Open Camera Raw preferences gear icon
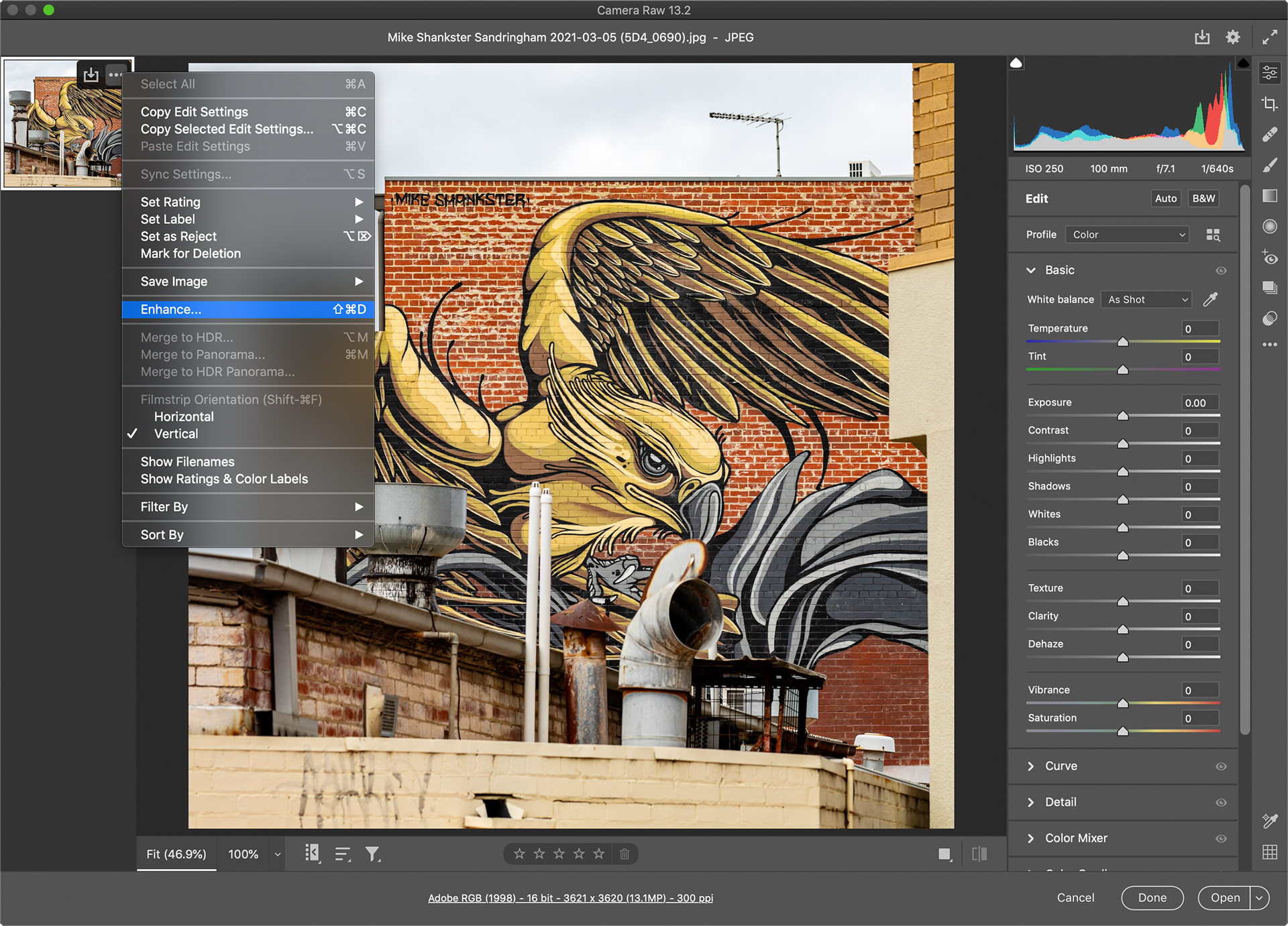 coord(1233,38)
